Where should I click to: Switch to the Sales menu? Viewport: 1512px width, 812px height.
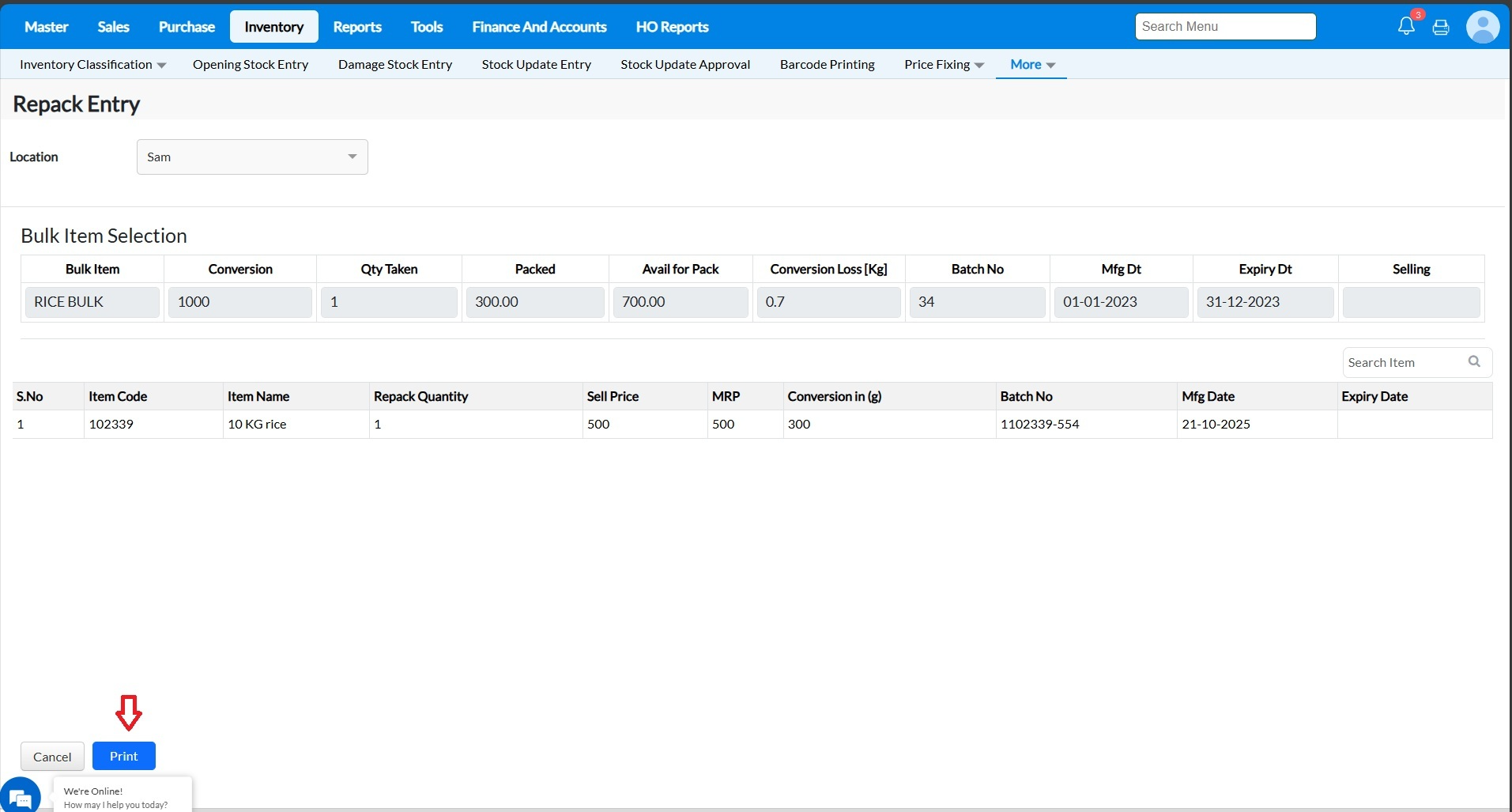coord(113,27)
